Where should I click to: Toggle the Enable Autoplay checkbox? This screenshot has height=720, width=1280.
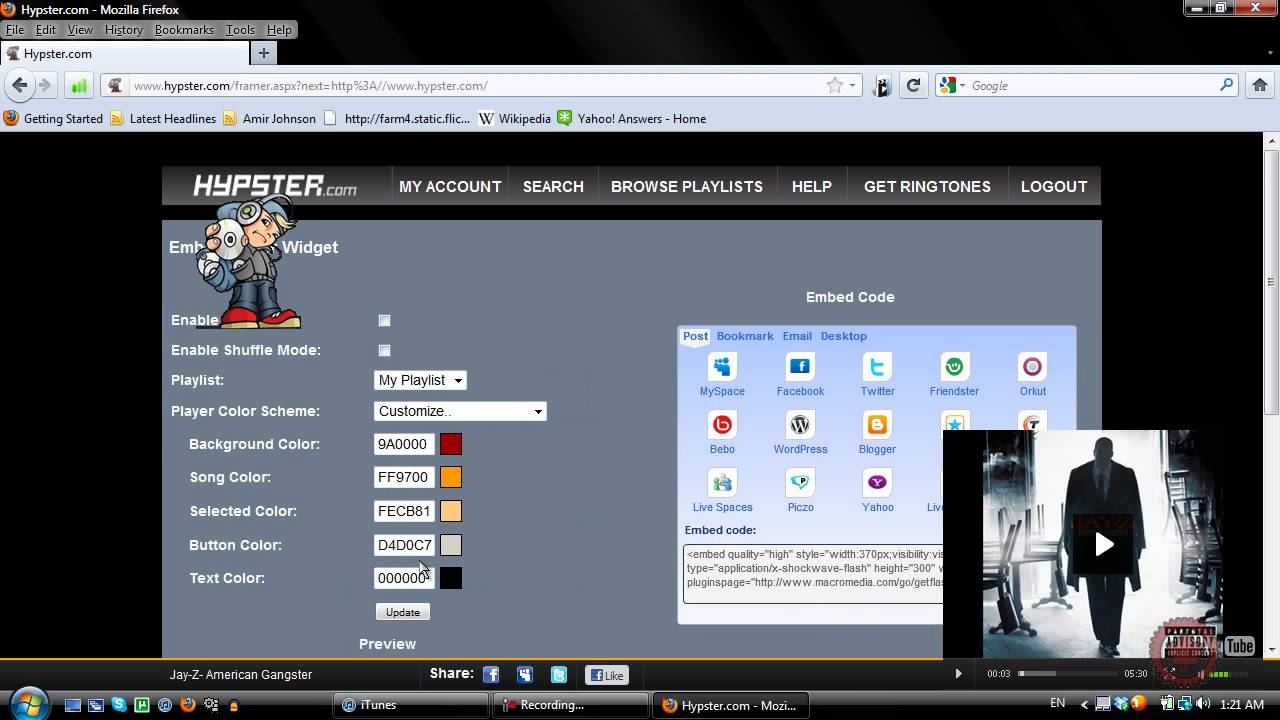tap(384, 320)
